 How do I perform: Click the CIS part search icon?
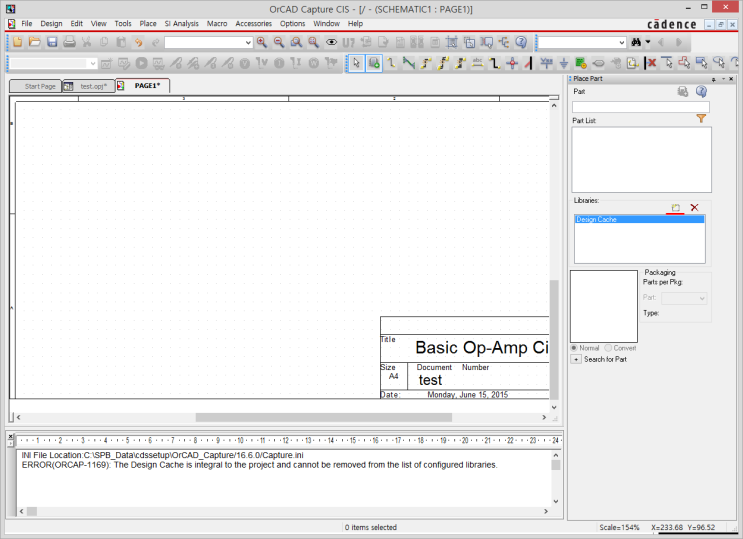click(x=683, y=91)
